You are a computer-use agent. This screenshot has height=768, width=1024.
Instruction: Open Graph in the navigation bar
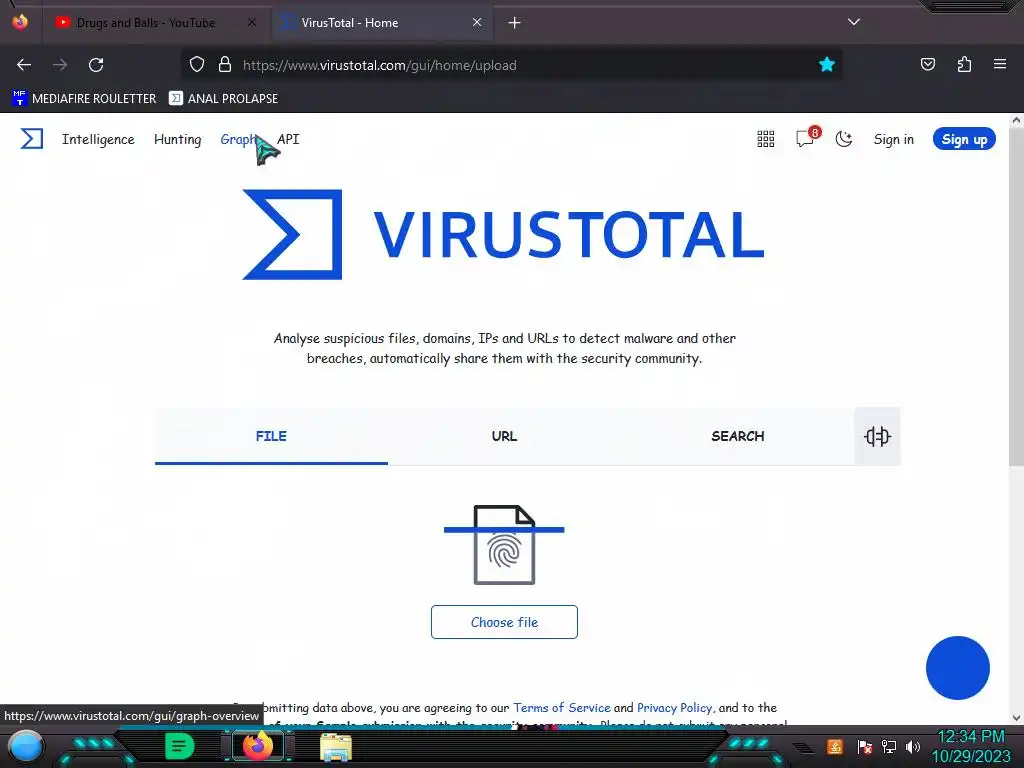tap(238, 139)
